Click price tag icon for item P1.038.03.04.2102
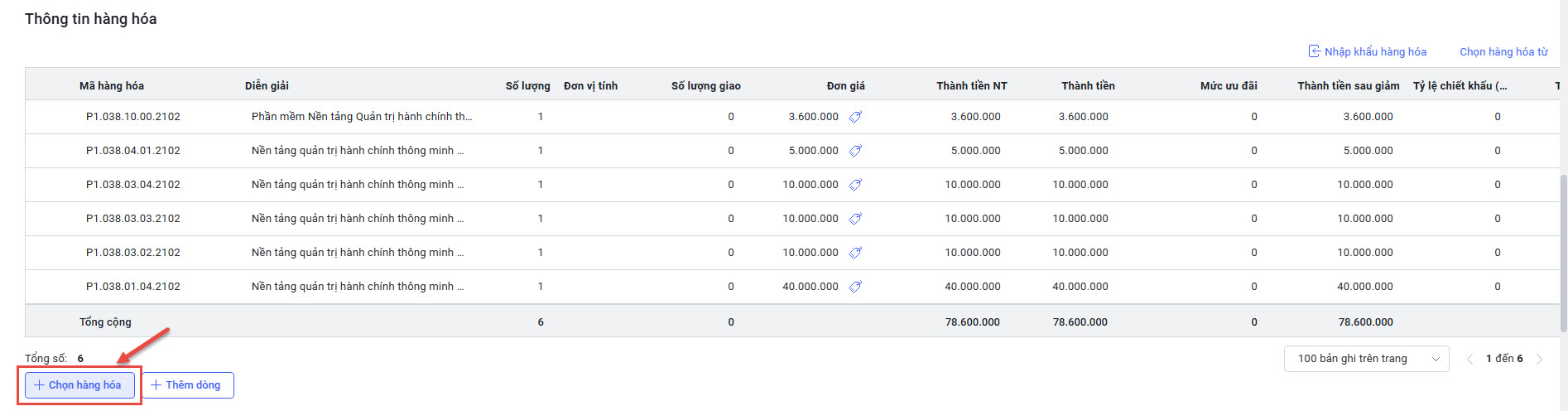Screen dimensions: 1568x411 click(x=855, y=185)
